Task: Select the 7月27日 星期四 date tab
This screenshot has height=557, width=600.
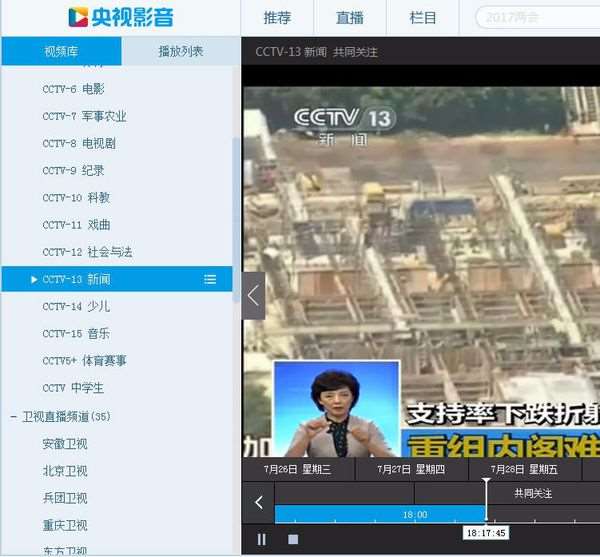Action: 411,469
